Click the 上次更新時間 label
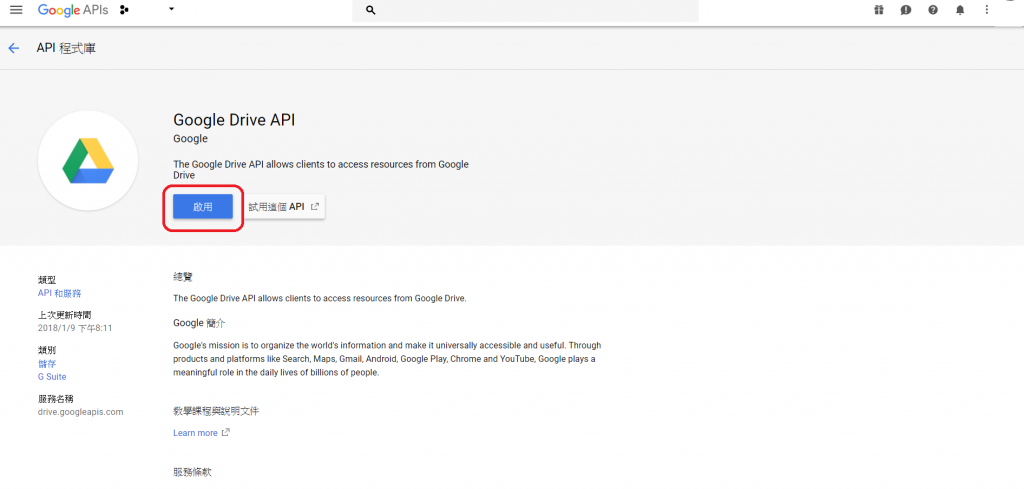Screen dimensions: 1024x489 tap(65, 315)
